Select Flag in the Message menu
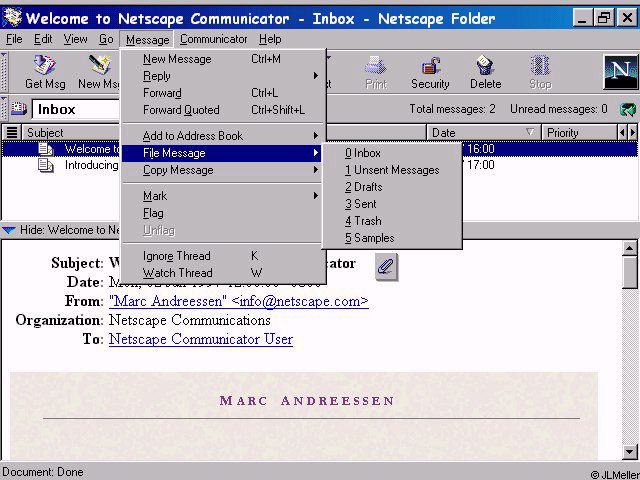The height and width of the screenshot is (480, 640). (x=223, y=213)
